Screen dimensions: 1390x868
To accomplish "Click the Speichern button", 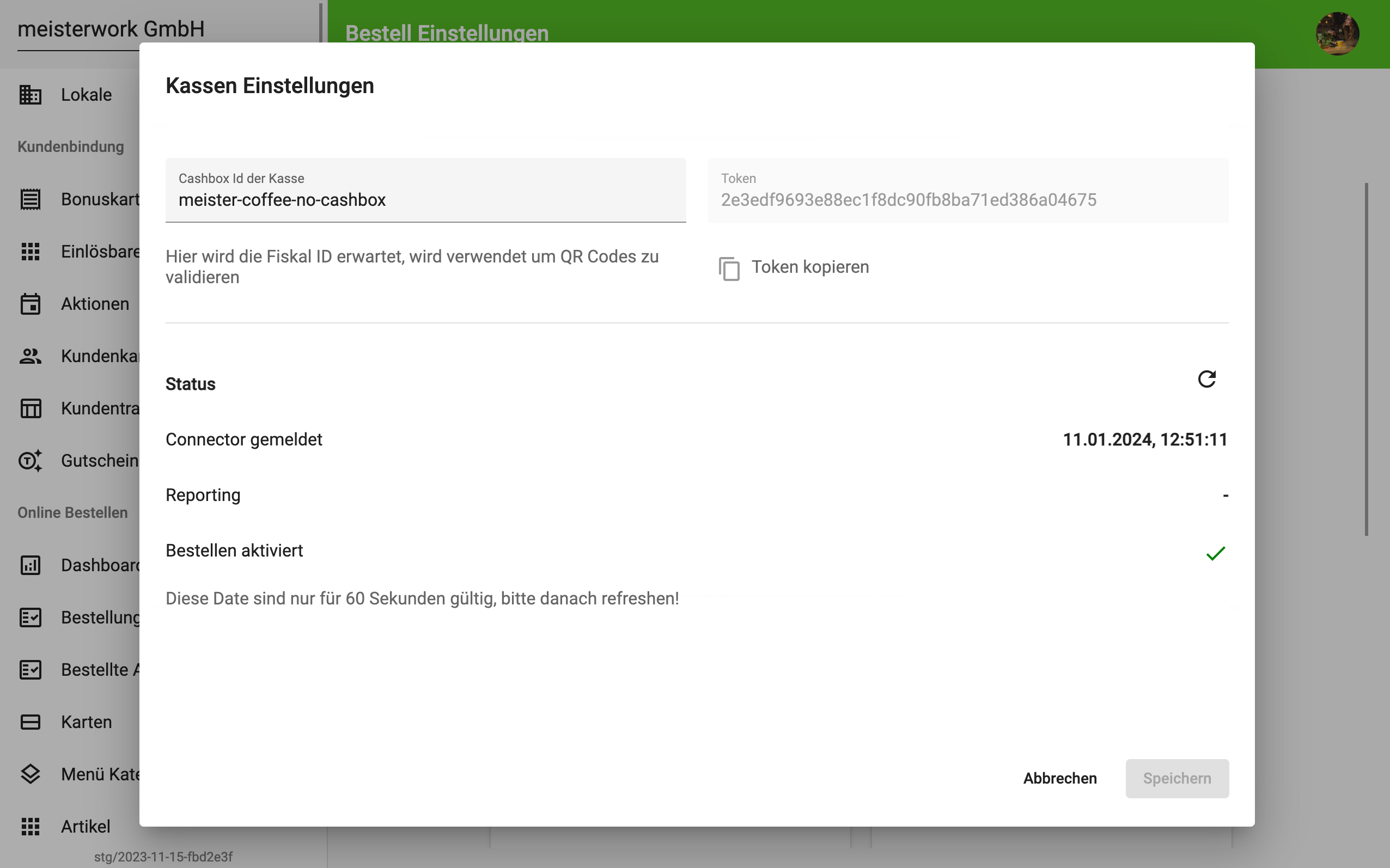I will (1176, 779).
